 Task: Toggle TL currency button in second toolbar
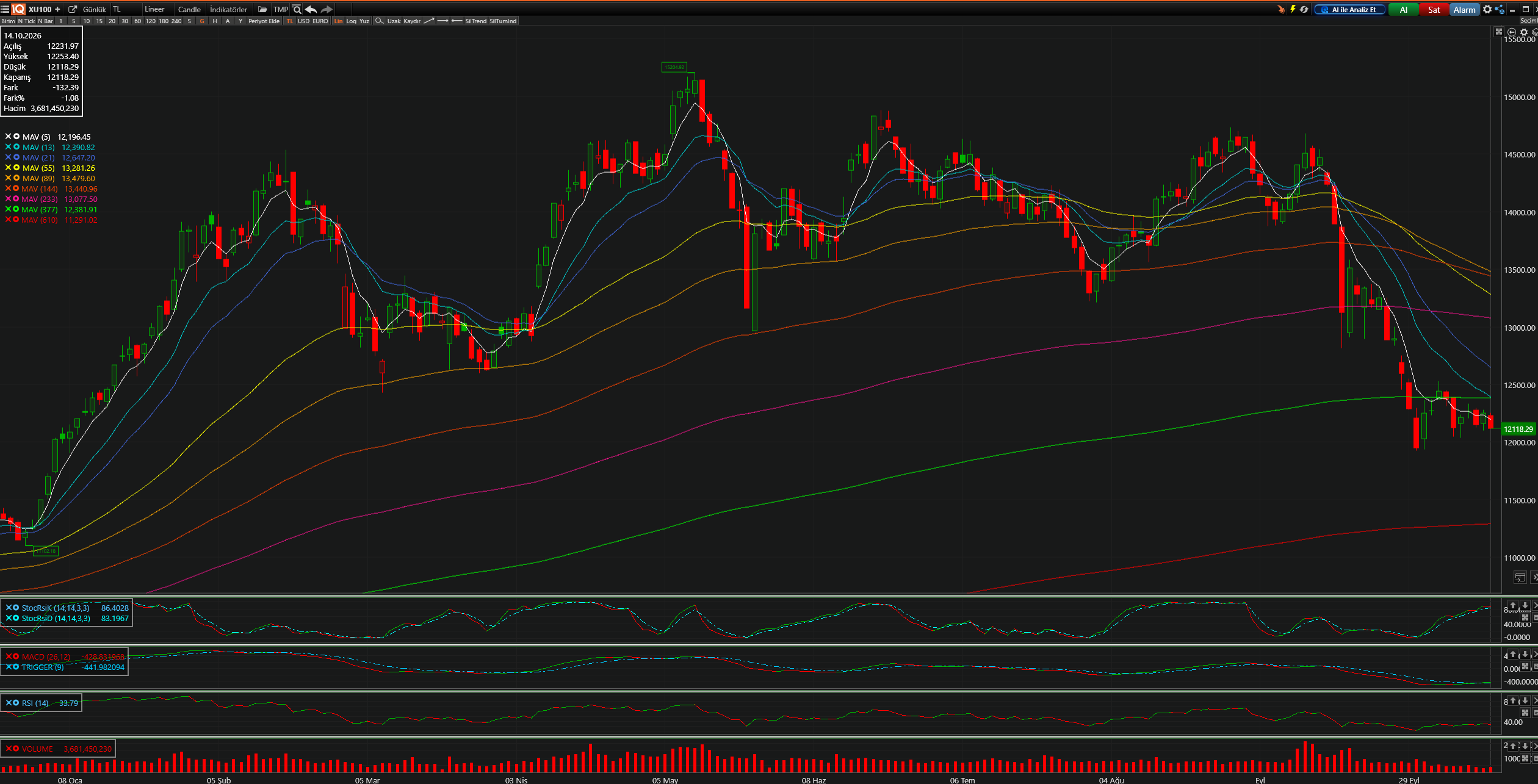(x=290, y=21)
